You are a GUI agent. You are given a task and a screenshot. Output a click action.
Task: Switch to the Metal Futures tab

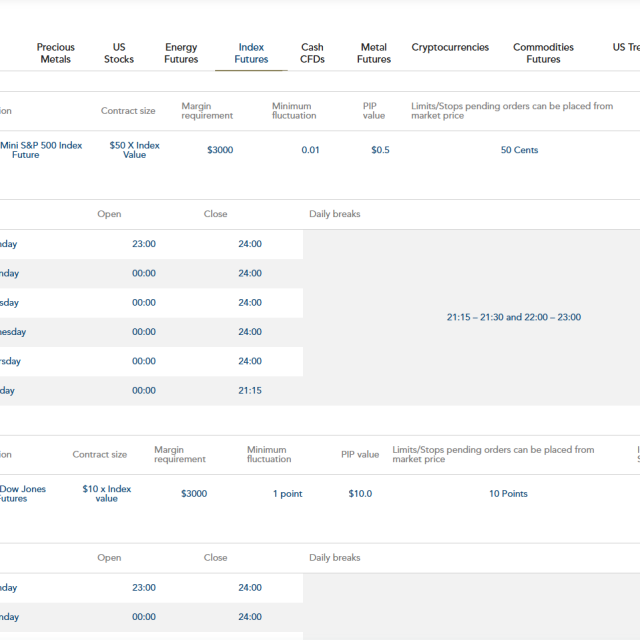(x=373, y=53)
